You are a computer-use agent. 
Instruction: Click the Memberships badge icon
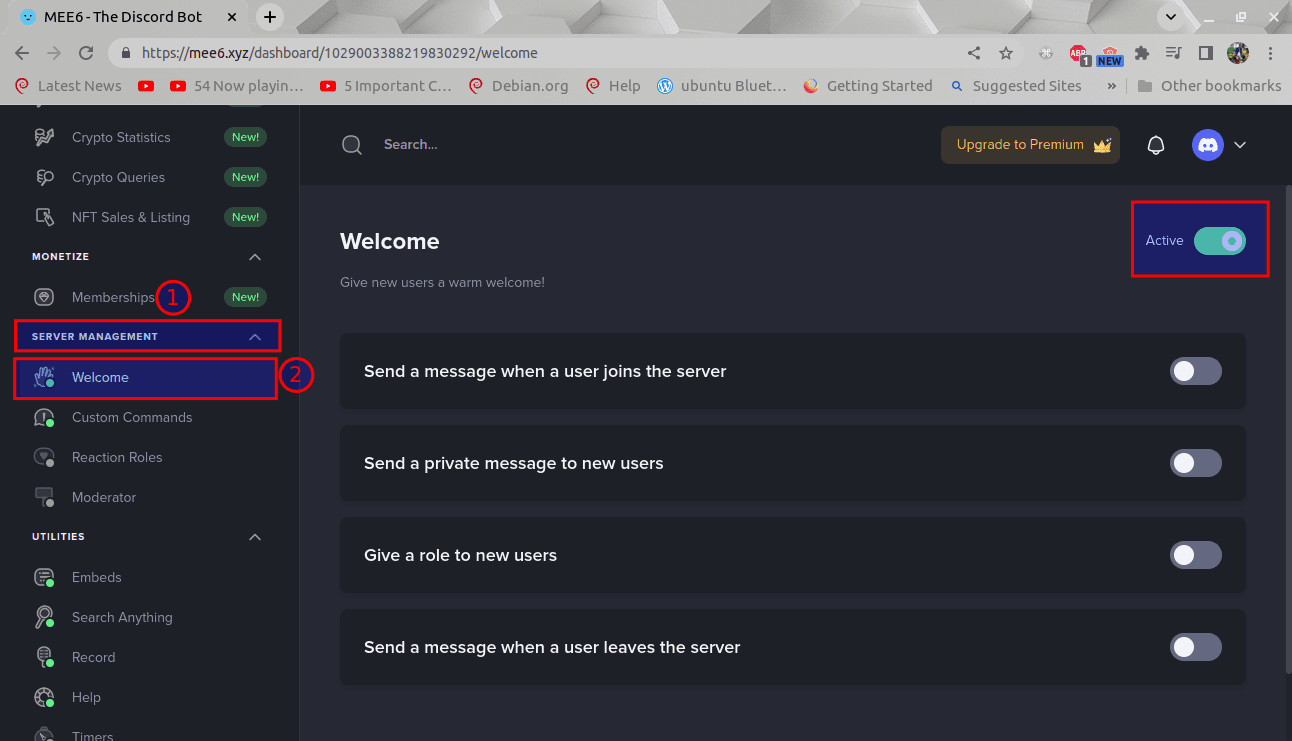(x=44, y=297)
